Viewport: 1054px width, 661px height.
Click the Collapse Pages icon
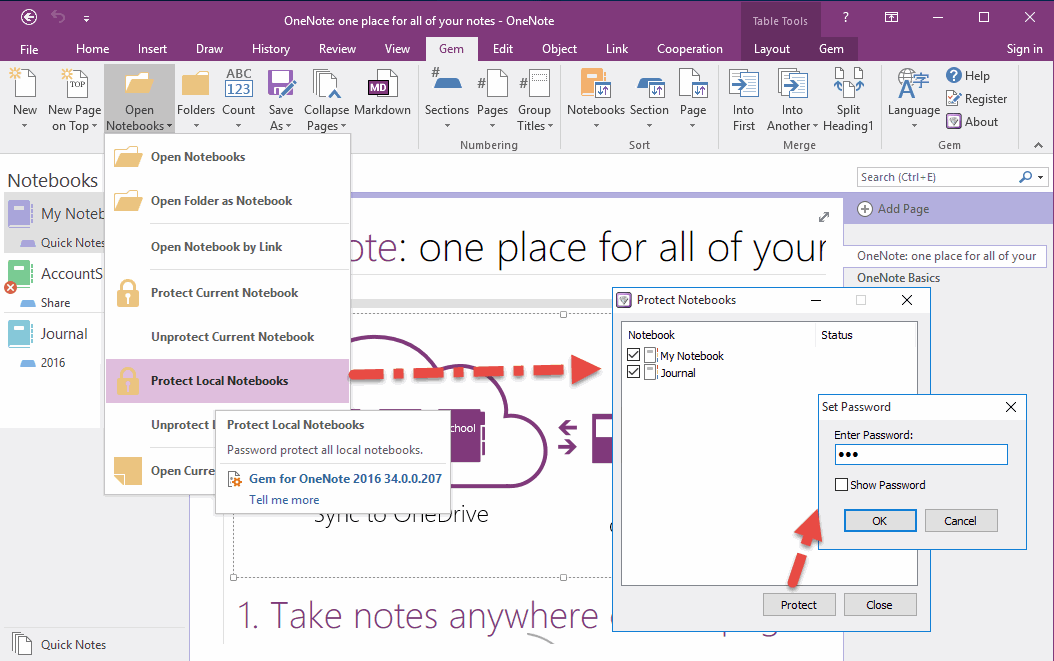pyautogui.click(x=326, y=83)
